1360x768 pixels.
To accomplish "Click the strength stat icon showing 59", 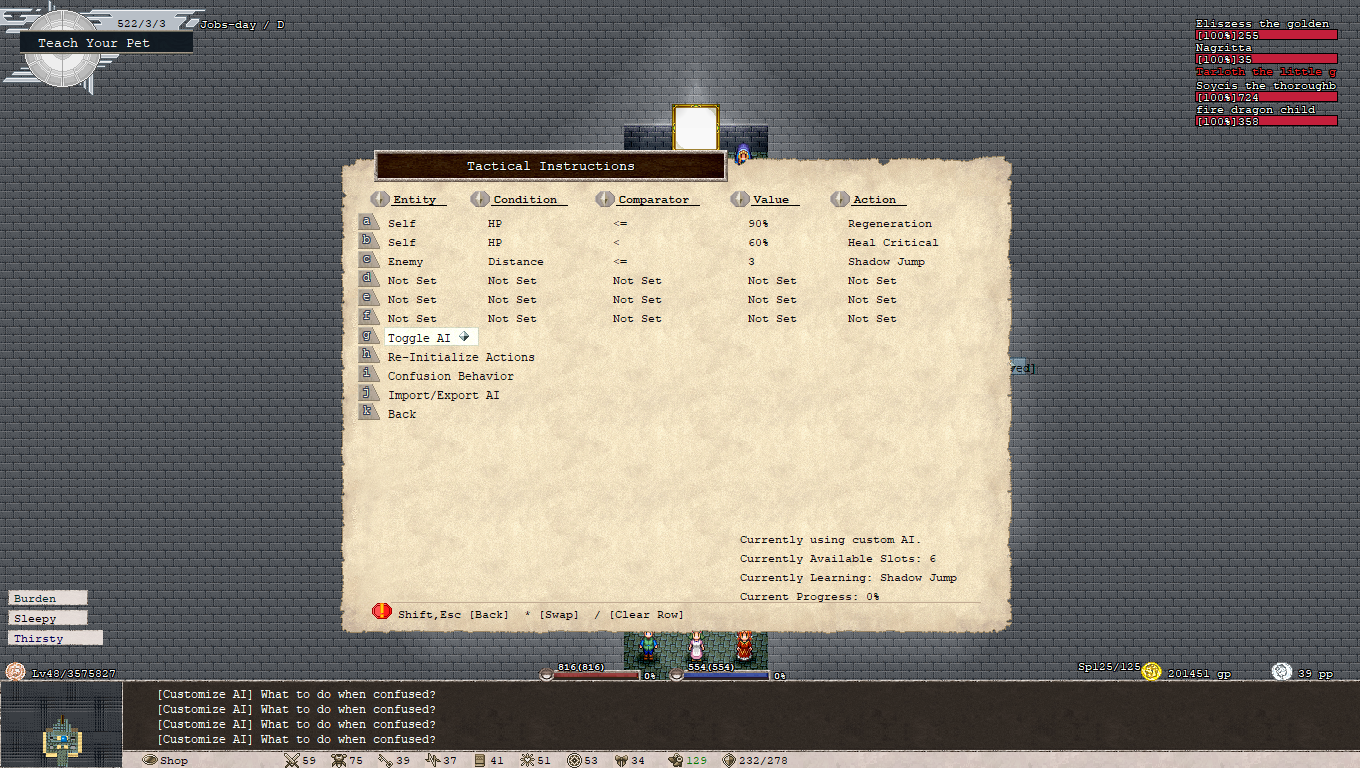I will click(x=292, y=760).
